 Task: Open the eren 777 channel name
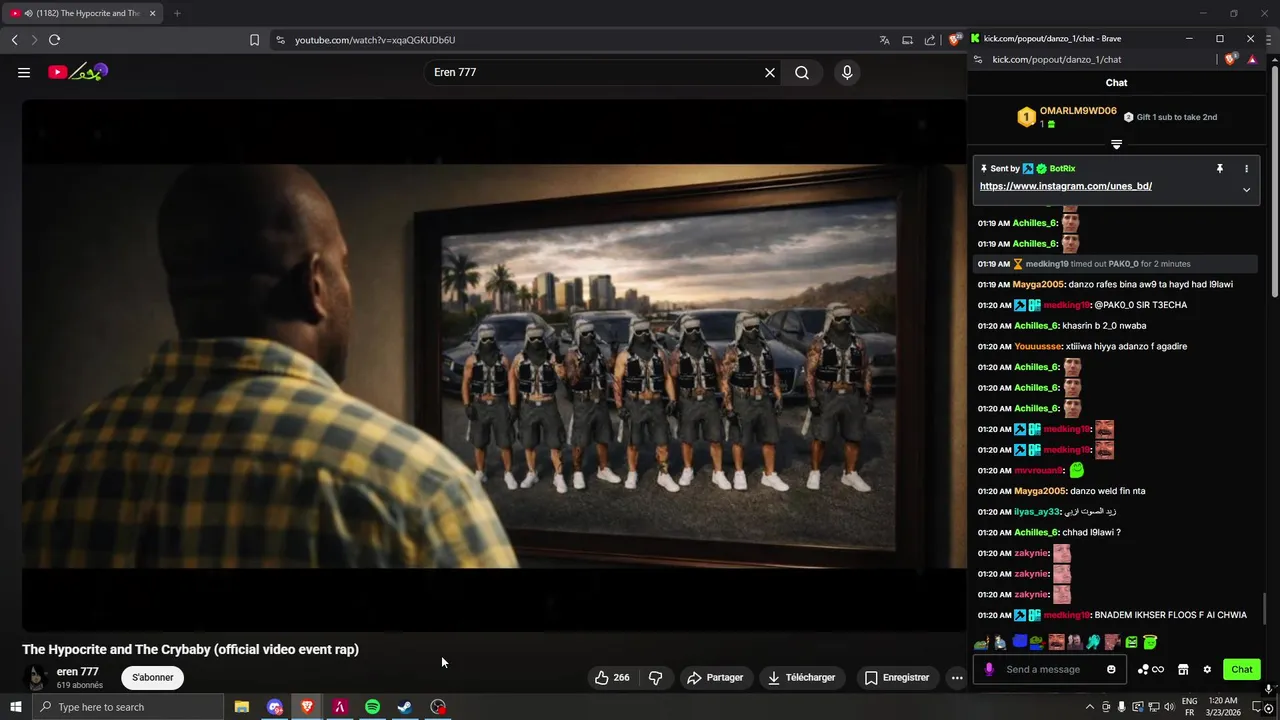point(78,671)
